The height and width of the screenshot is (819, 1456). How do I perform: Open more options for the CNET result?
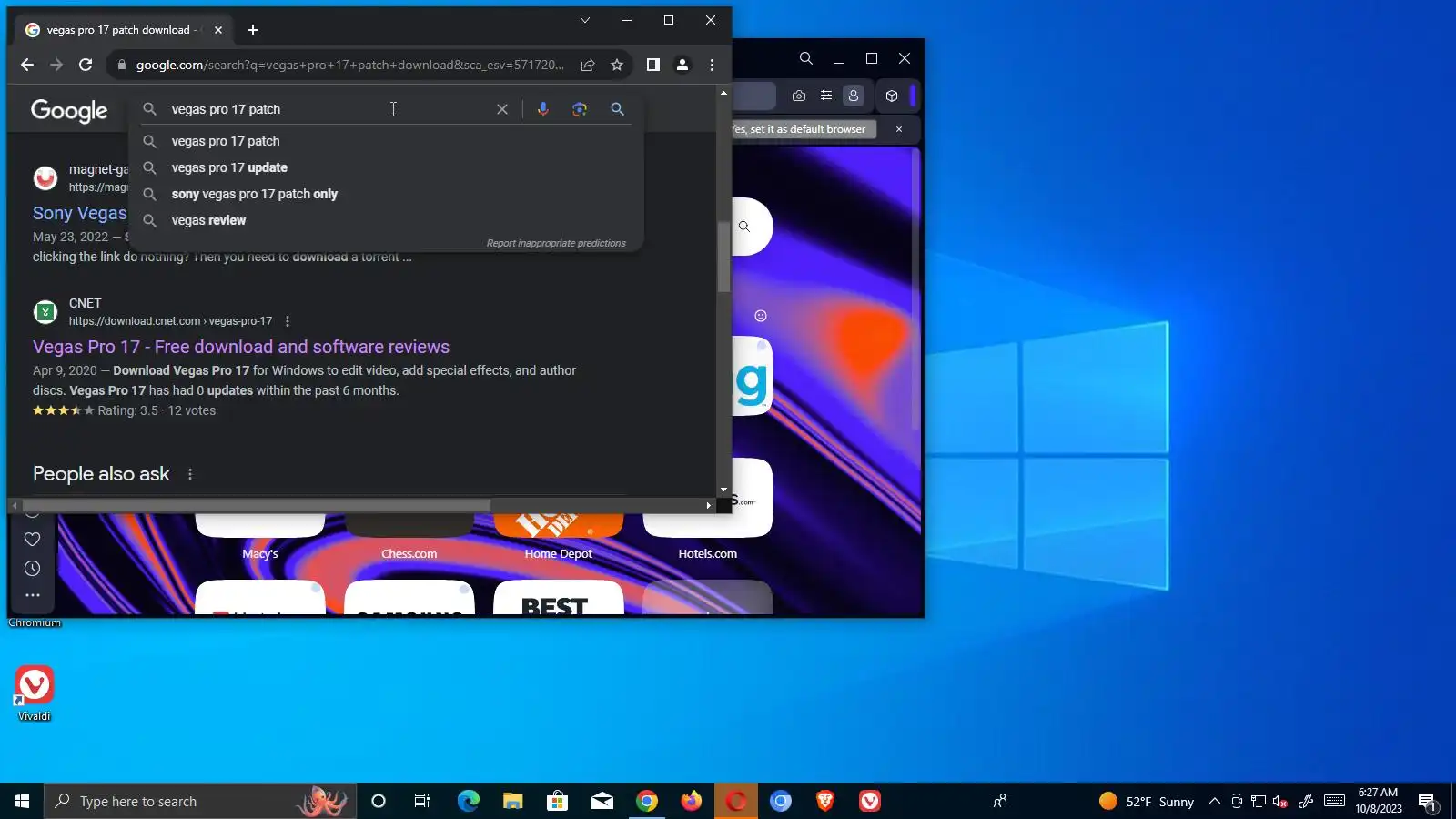(x=288, y=321)
